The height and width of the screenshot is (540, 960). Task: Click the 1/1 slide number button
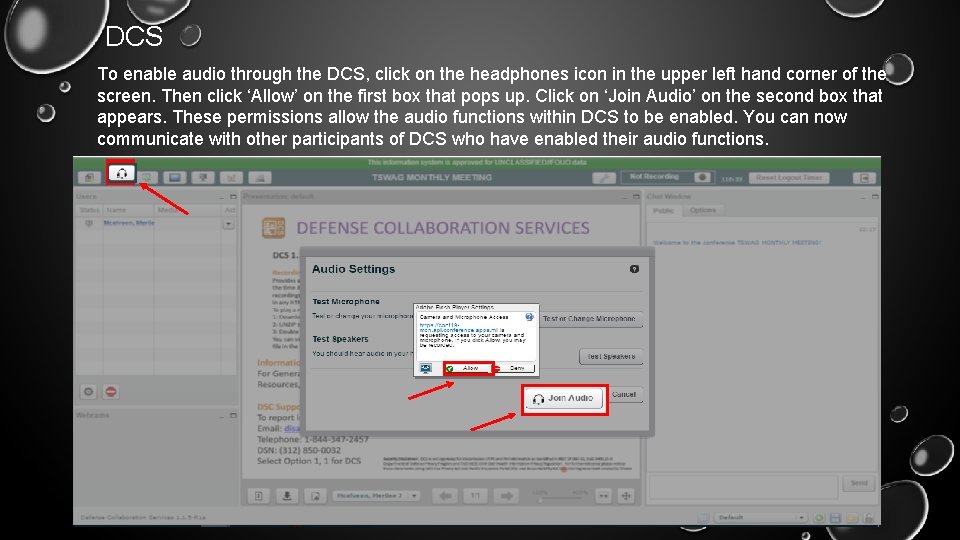(476, 496)
